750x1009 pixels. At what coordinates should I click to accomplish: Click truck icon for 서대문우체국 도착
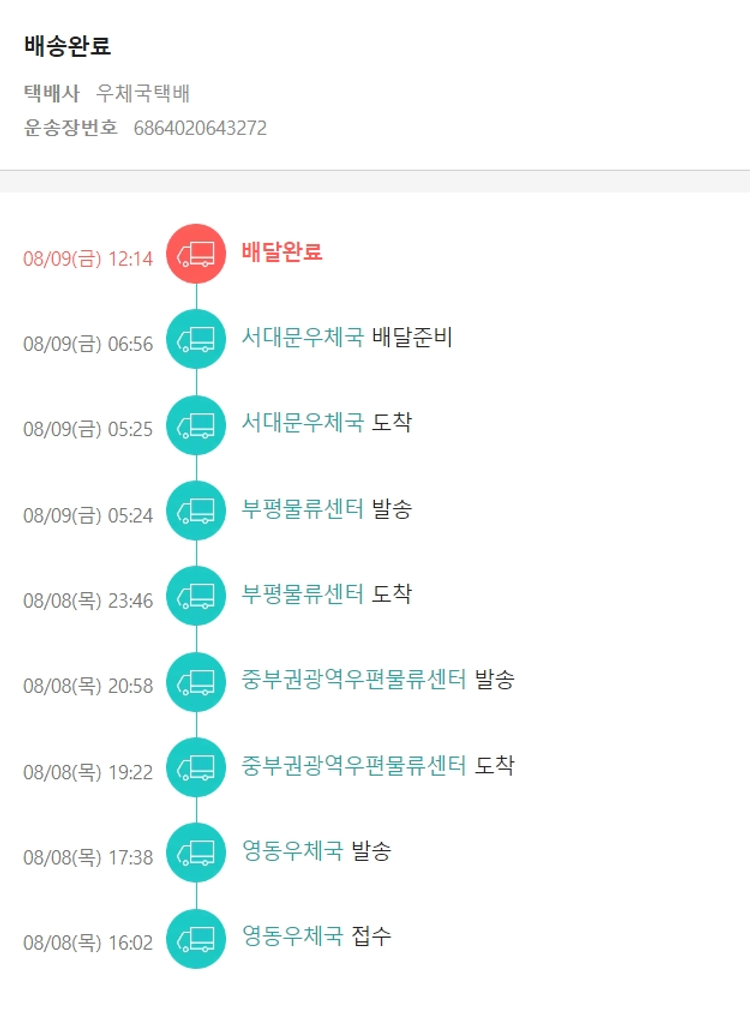(x=196, y=425)
